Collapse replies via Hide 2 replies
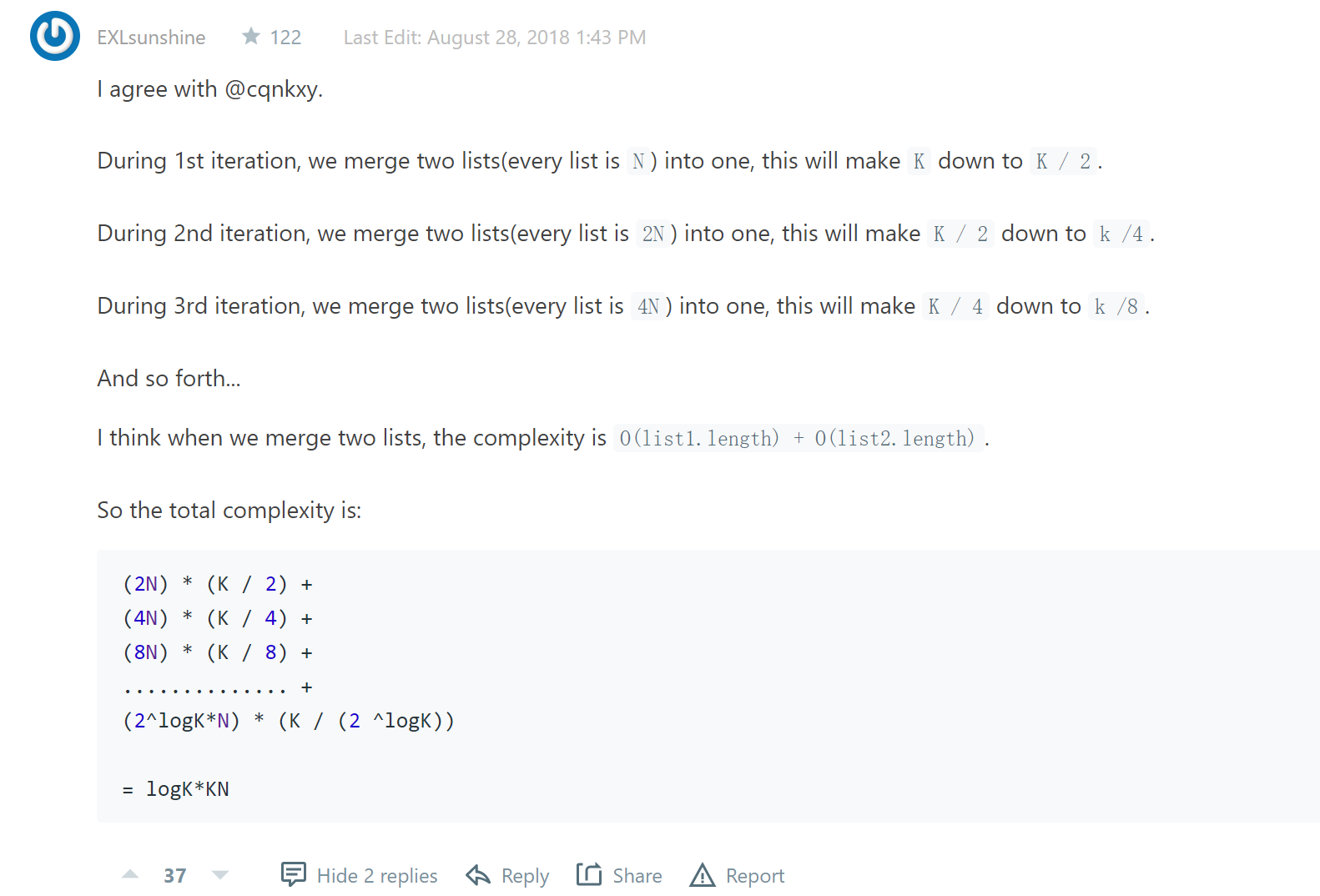Viewport: 1320px width, 896px height. 377,875
